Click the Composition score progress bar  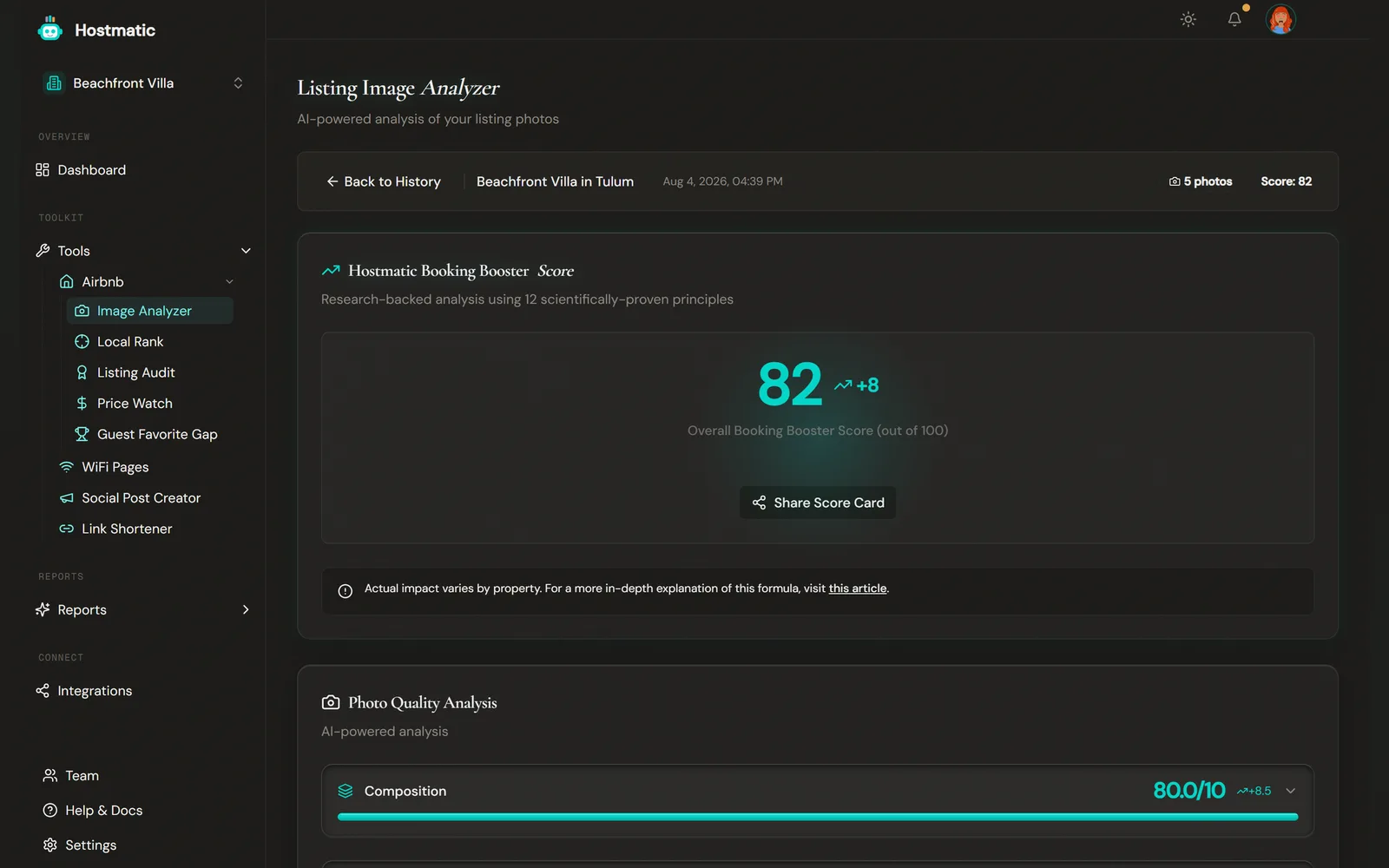coord(818,817)
